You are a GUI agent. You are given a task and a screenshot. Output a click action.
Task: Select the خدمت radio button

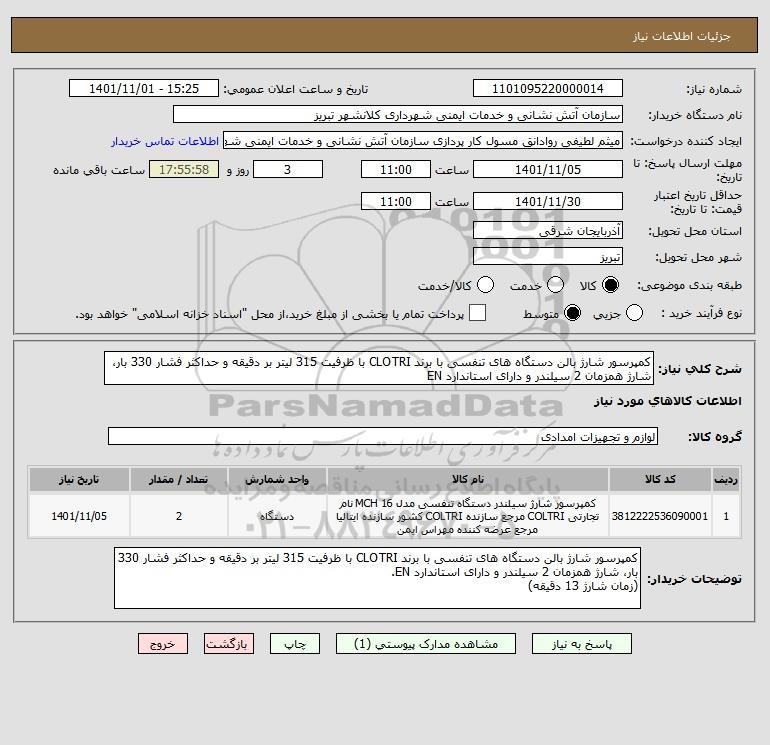click(555, 285)
